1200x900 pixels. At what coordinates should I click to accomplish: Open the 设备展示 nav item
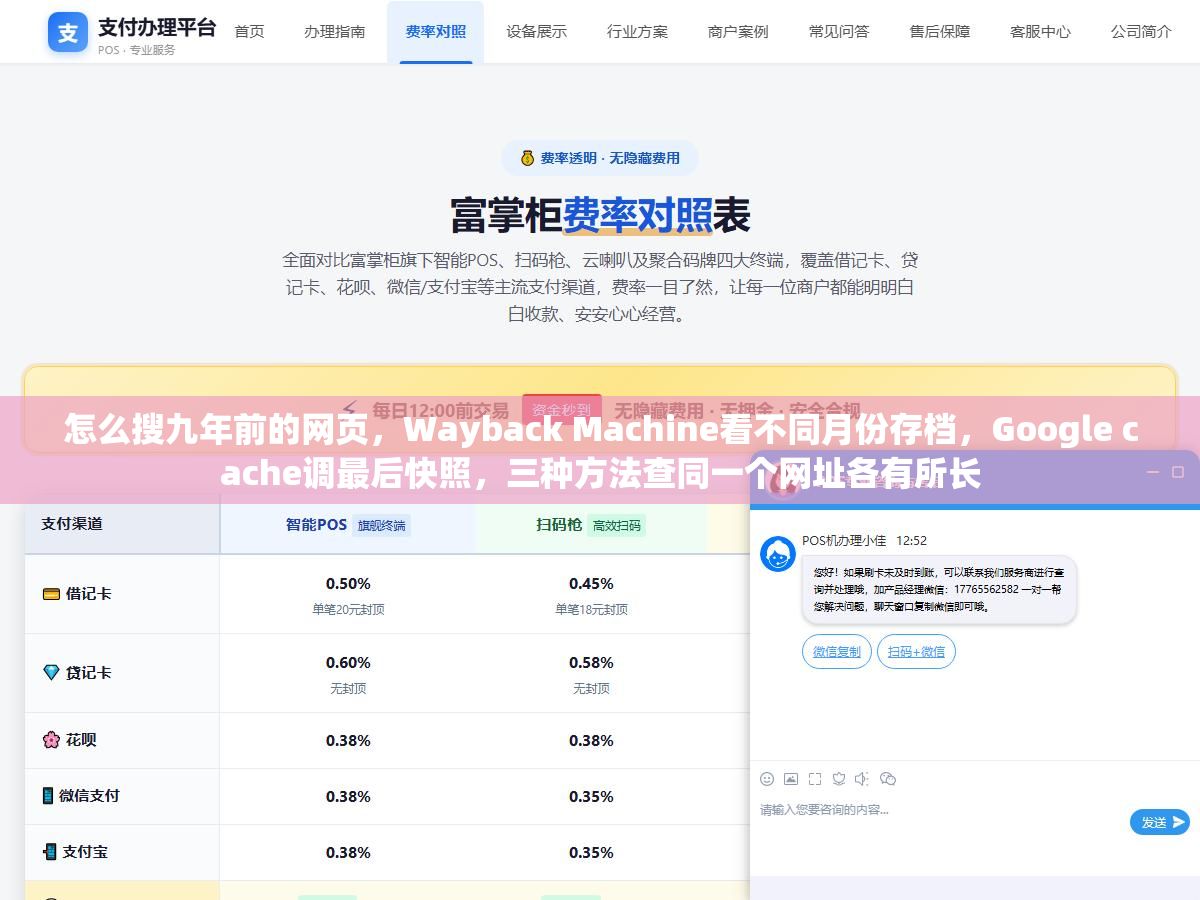click(x=536, y=32)
